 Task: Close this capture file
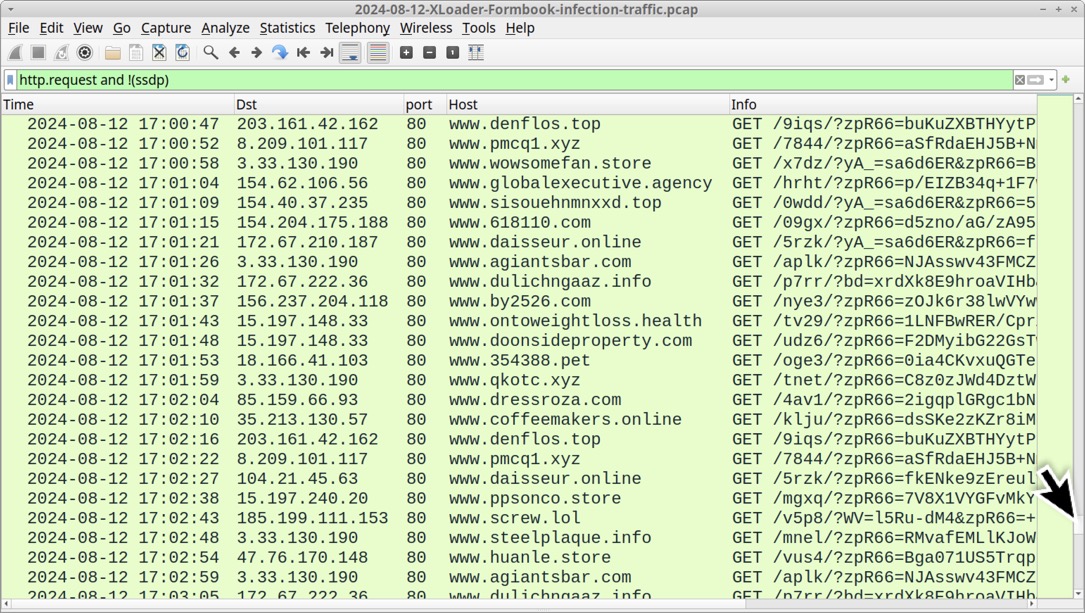coord(159,53)
